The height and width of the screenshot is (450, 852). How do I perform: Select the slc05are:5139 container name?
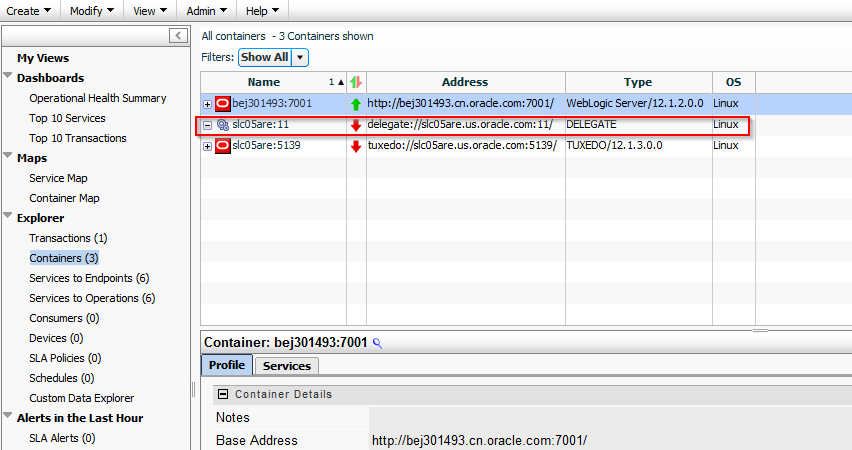tap(266, 145)
